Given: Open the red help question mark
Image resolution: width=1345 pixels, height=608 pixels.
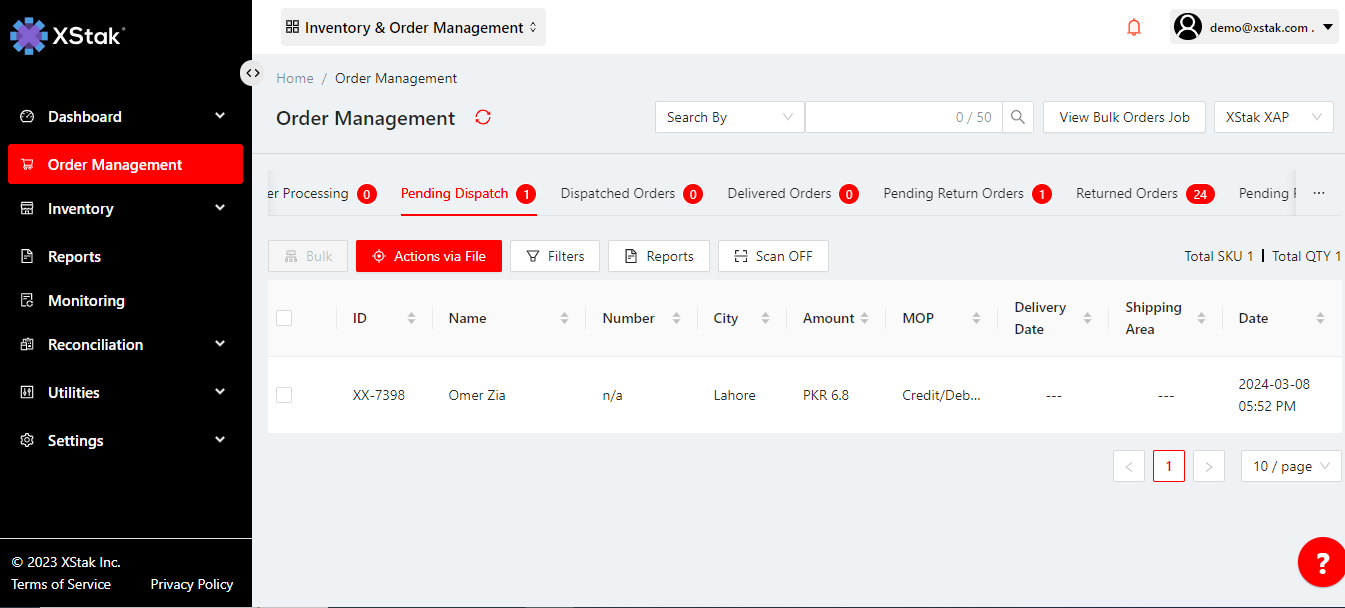Looking at the screenshot, I should pyautogui.click(x=1321, y=562).
